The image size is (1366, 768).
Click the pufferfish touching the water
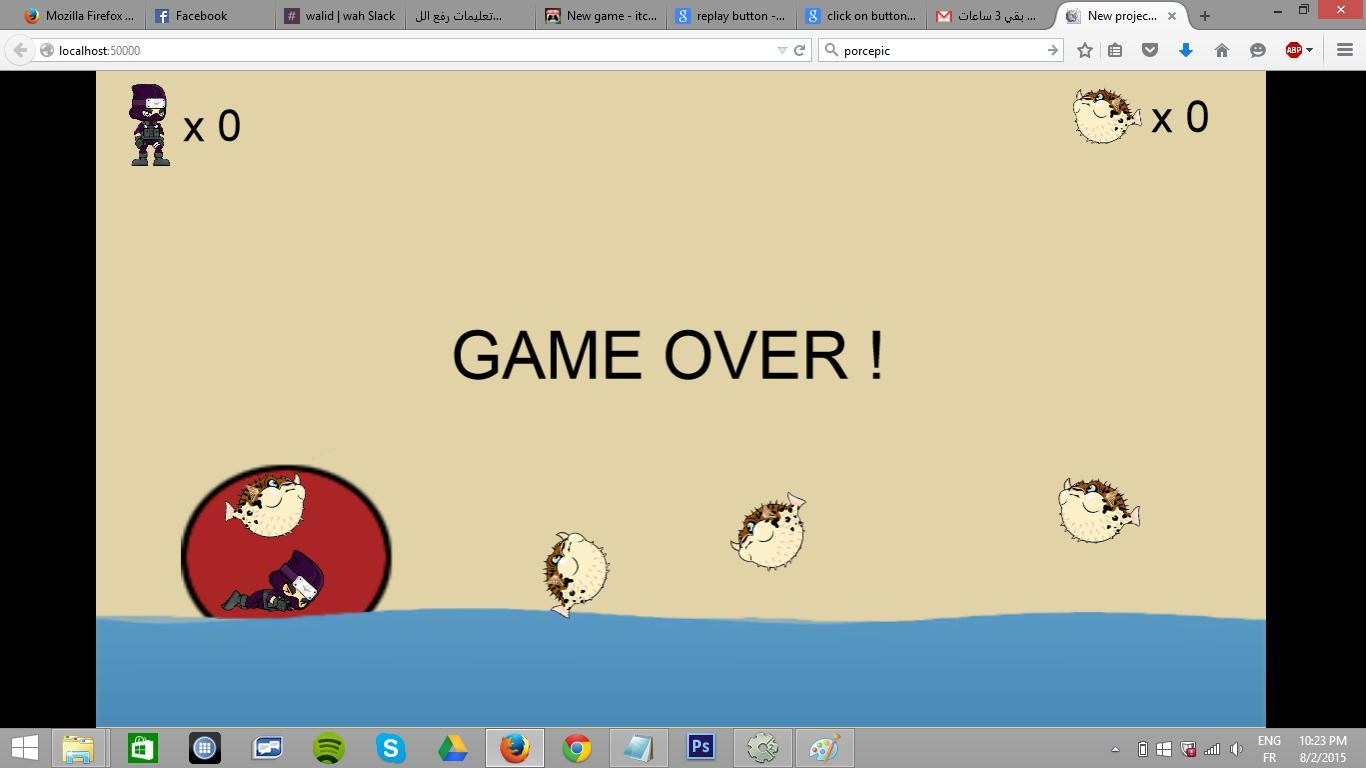575,573
